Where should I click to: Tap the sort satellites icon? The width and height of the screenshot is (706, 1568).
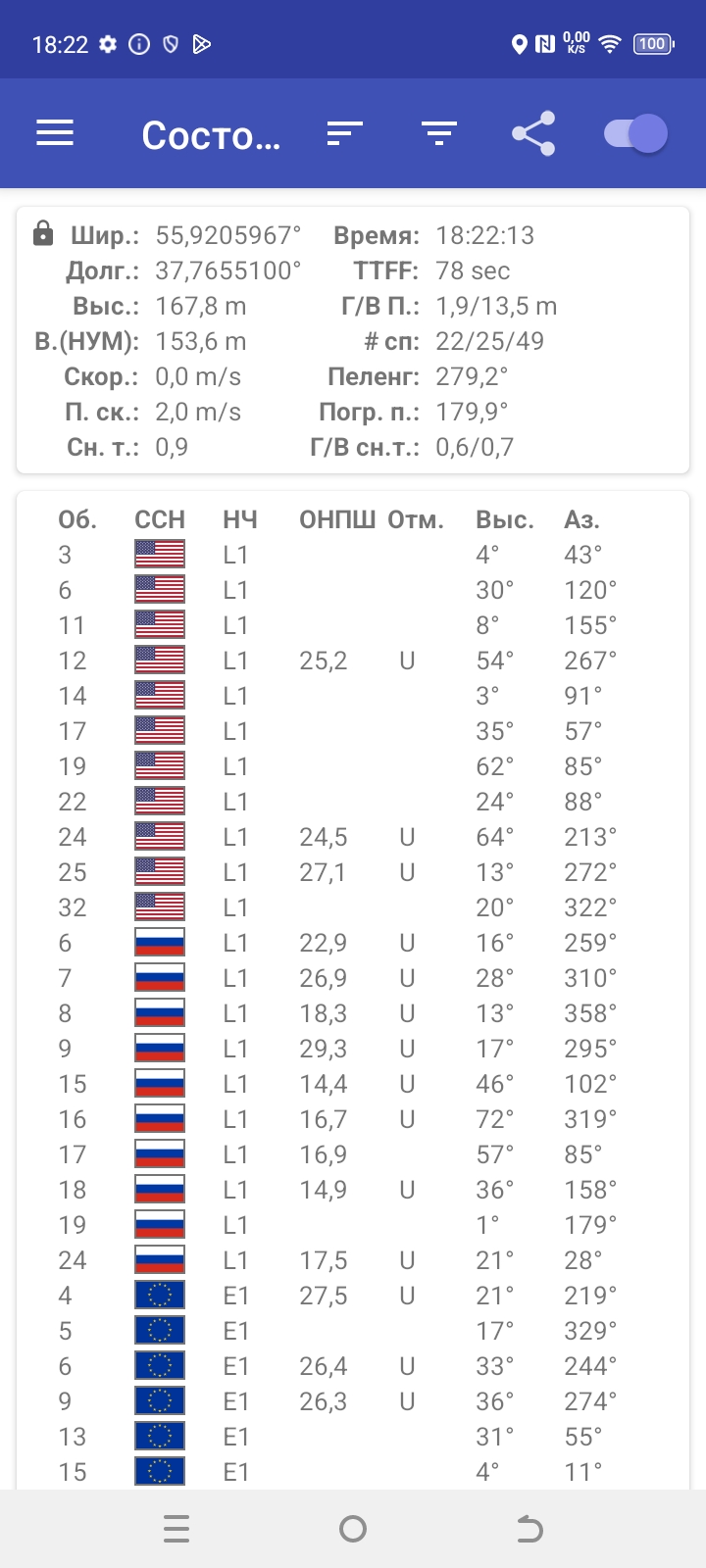click(344, 133)
